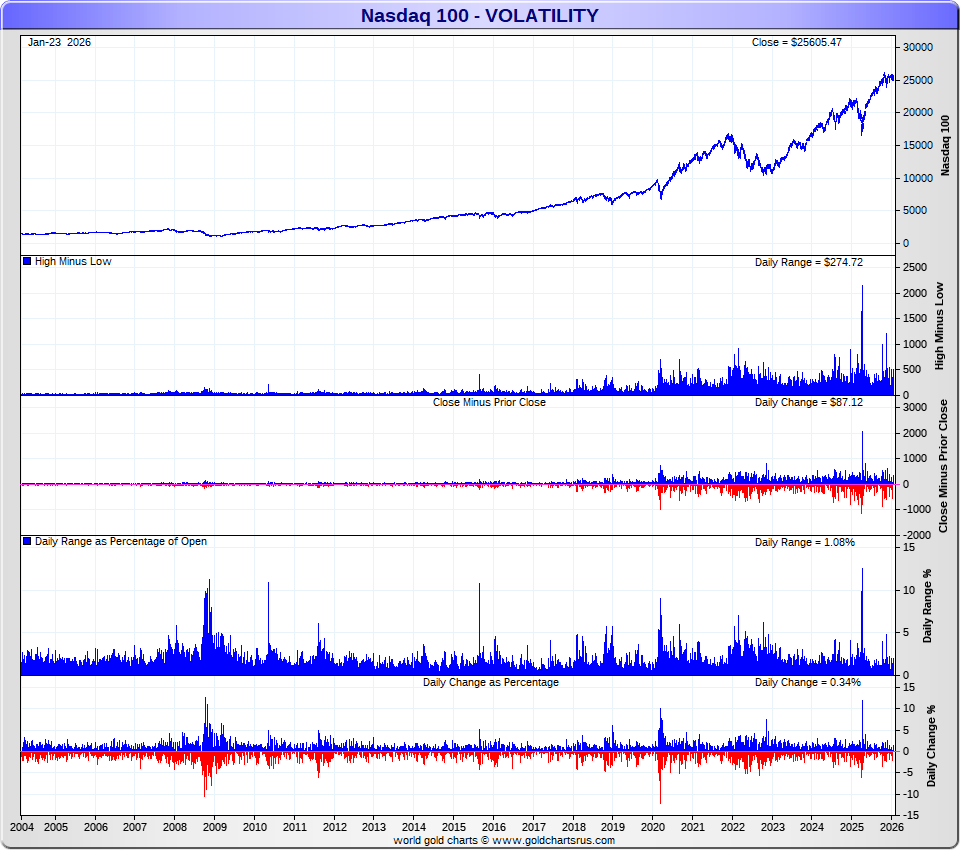Click the blue 'Daily Range as Percentage' legend square
The width and height of the screenshot is (960, 850).
(x=27, y=541)
